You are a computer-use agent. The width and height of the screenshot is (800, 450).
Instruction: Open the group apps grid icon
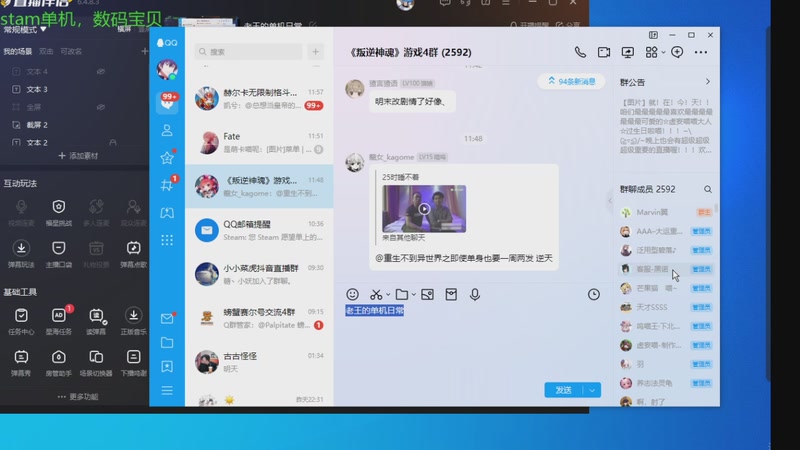click(x=651, y=52)
